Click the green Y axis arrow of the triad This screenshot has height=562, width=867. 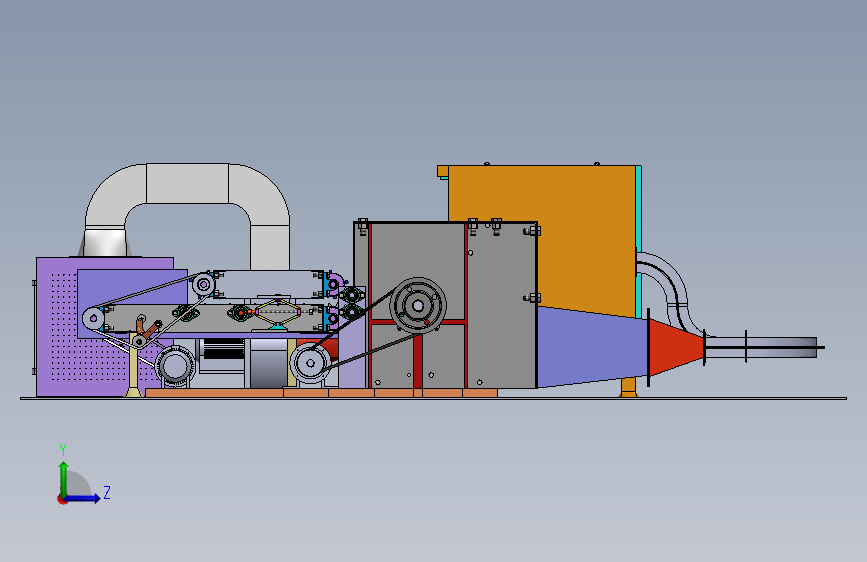click(x=64, y=478)
